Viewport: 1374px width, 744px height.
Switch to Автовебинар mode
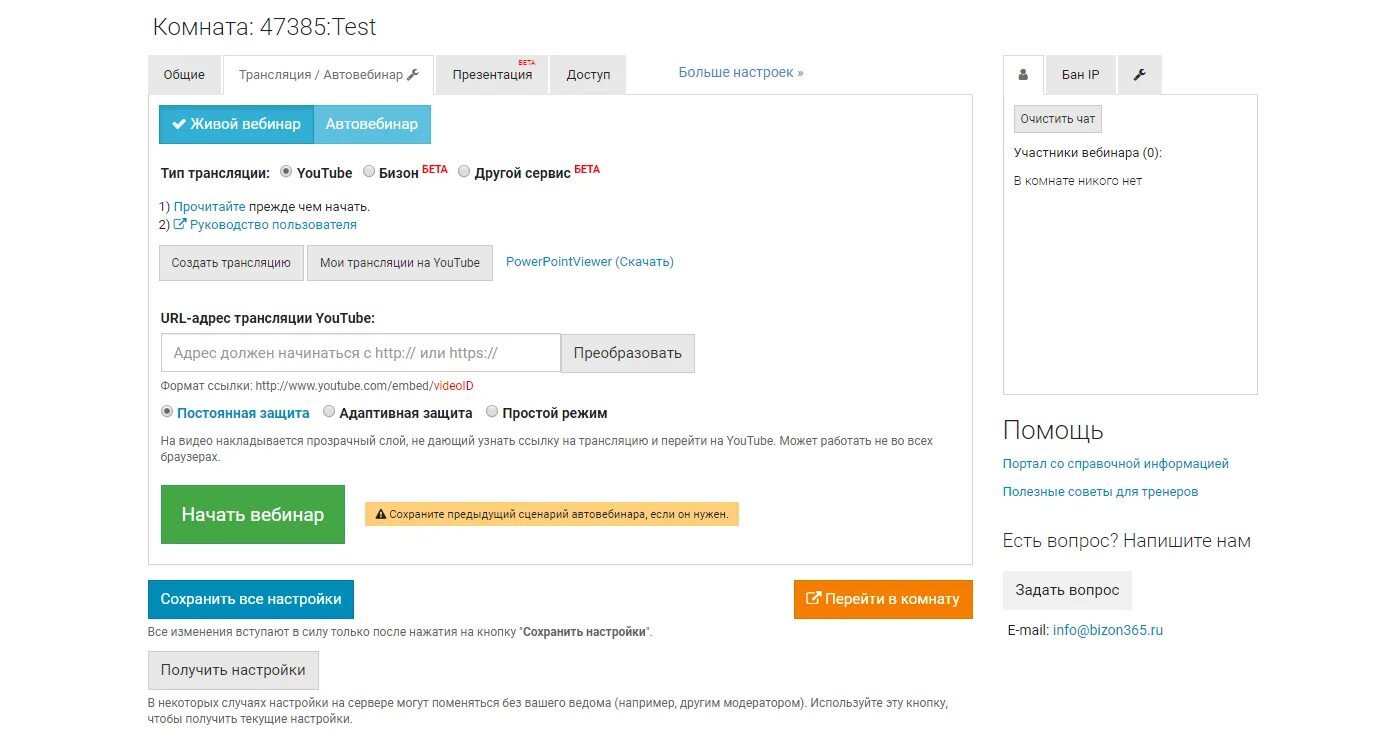click(x=372, y=124)
